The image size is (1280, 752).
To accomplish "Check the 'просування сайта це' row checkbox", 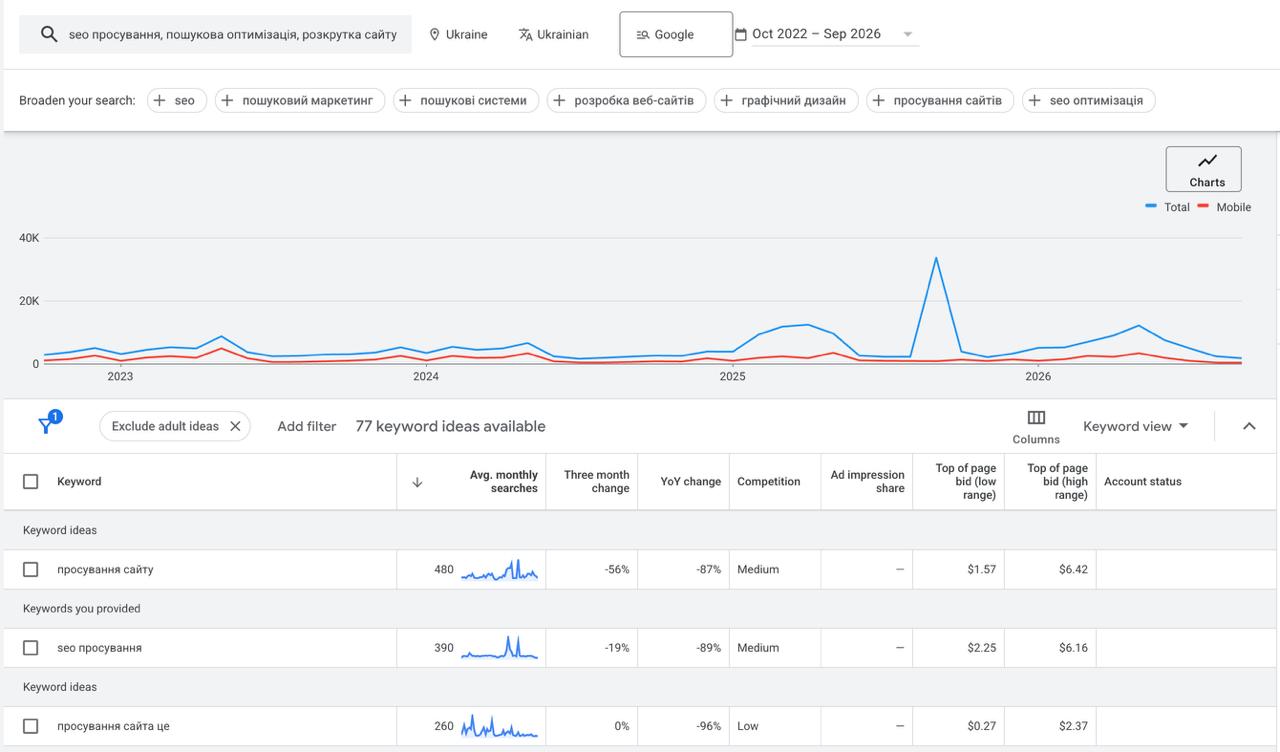I will tap(31, 726).
